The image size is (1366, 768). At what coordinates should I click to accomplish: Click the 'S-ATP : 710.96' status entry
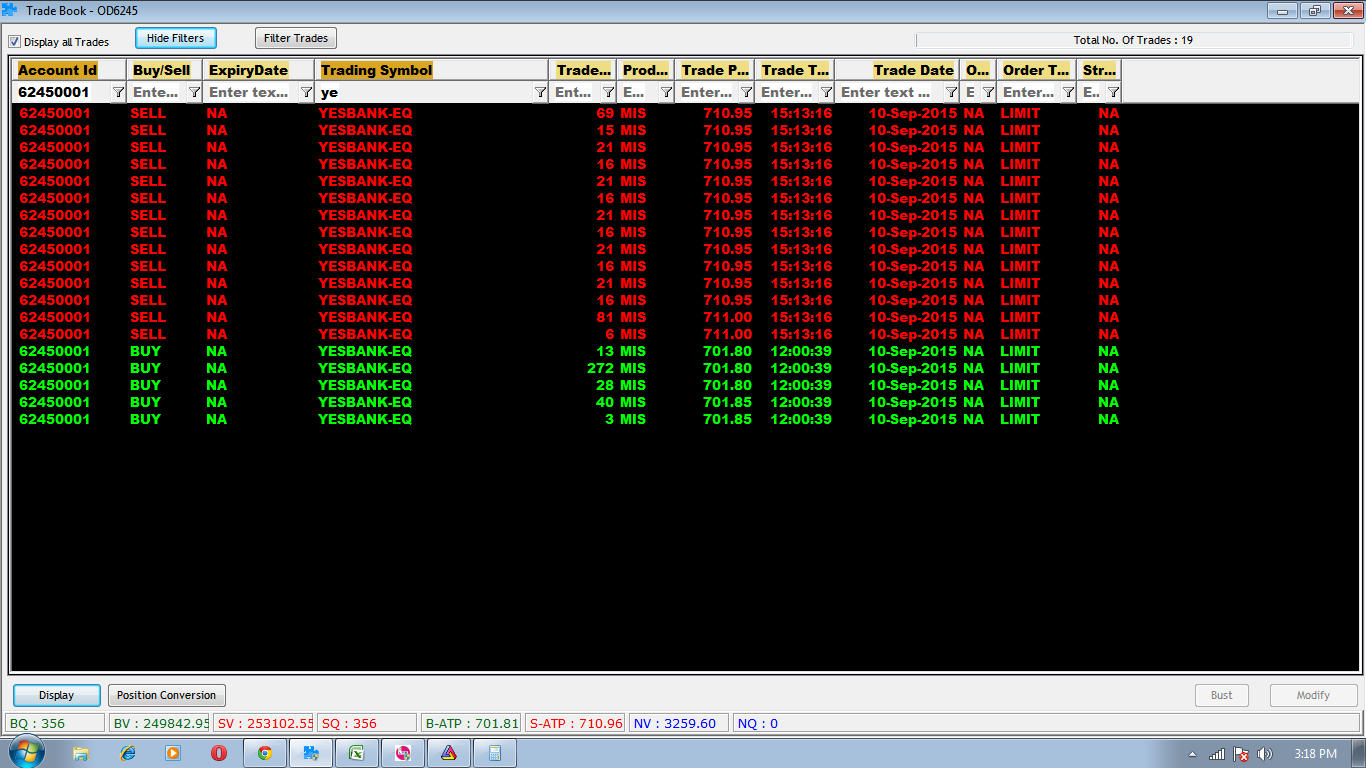click(576, 723)
